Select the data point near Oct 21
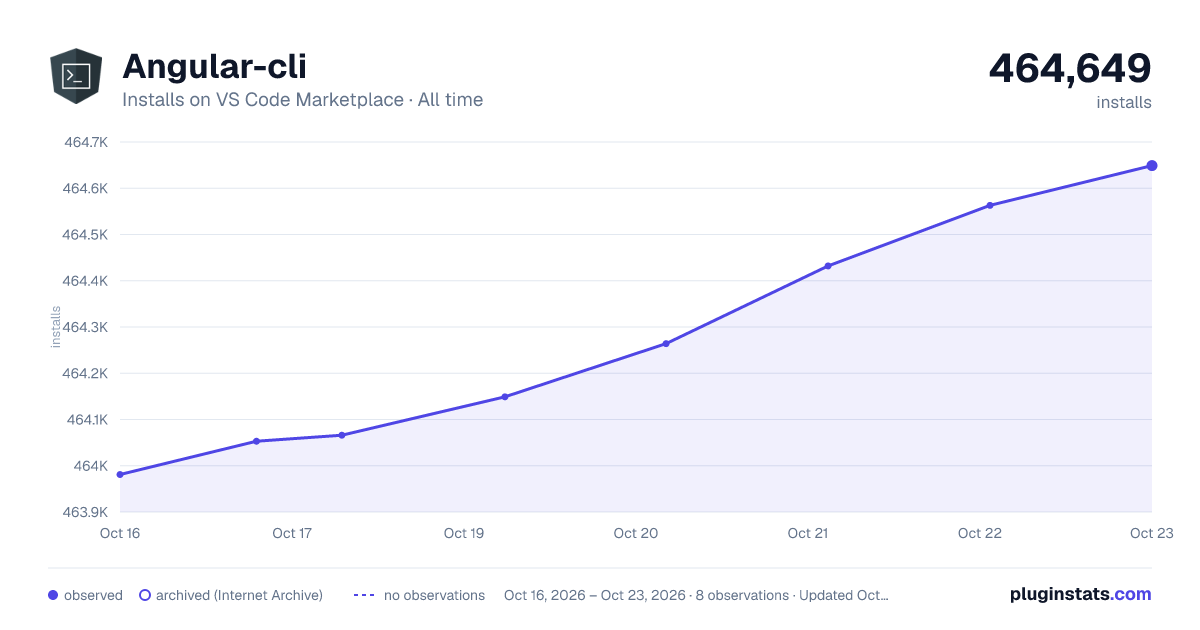Image resolution: width=1200 pixels, height=630 pixels. (x=828, y=266)
